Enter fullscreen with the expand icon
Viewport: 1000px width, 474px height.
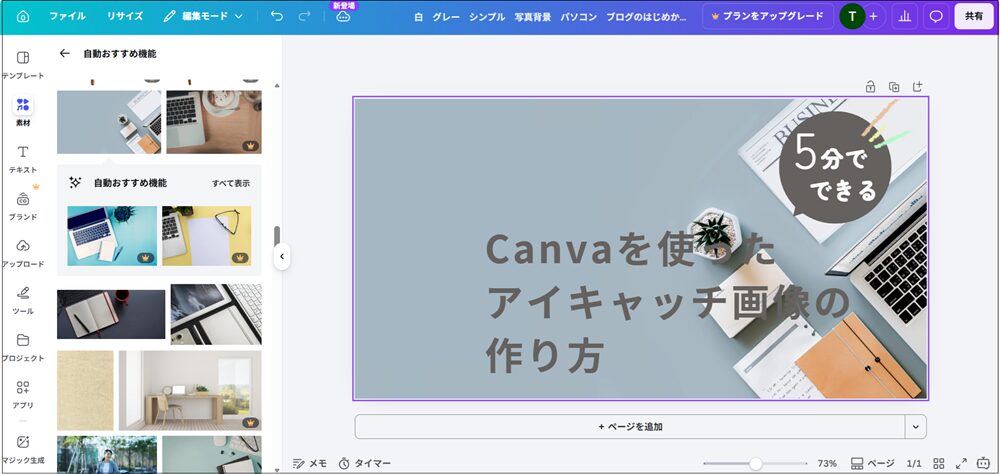point(961,463)
